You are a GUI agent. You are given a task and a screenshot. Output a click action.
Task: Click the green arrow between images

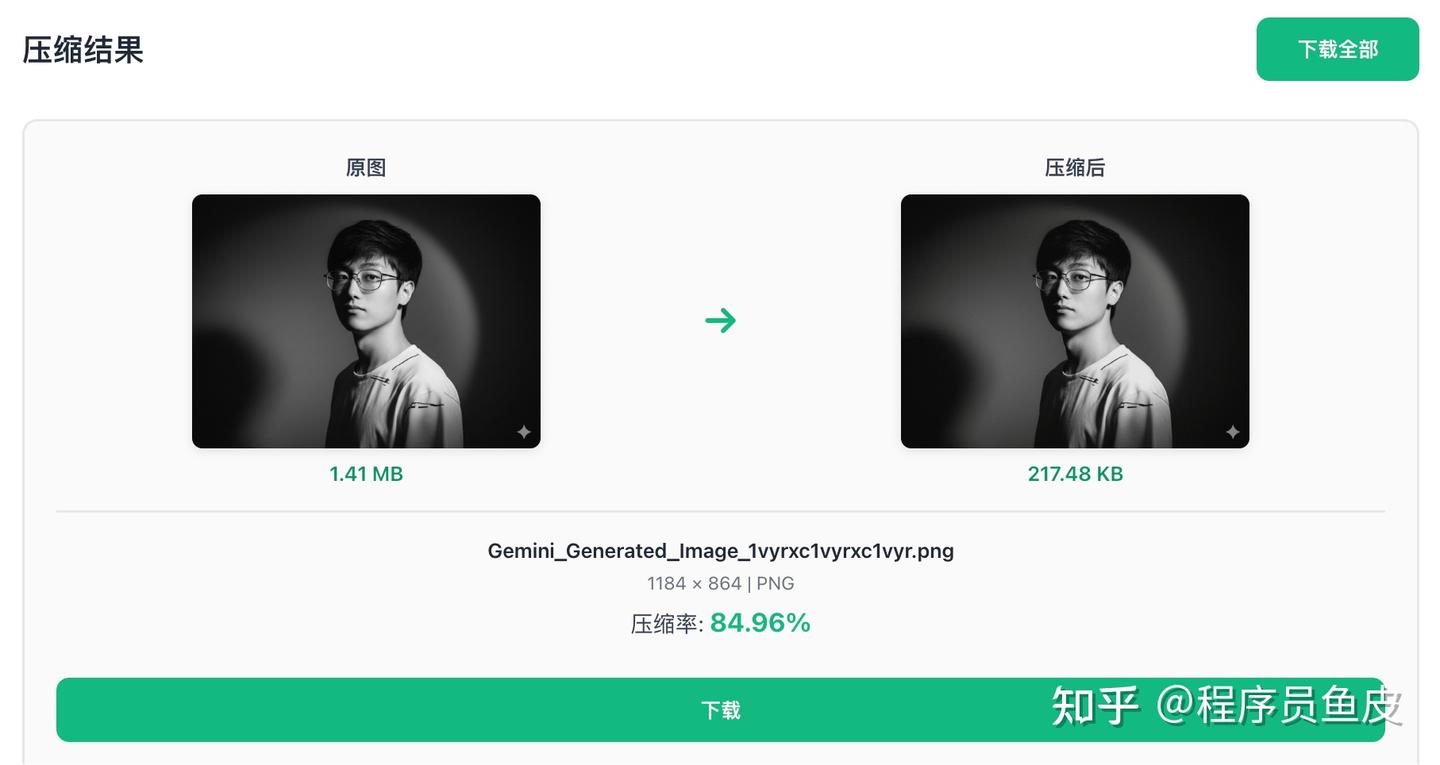click(x=720, y=320)
